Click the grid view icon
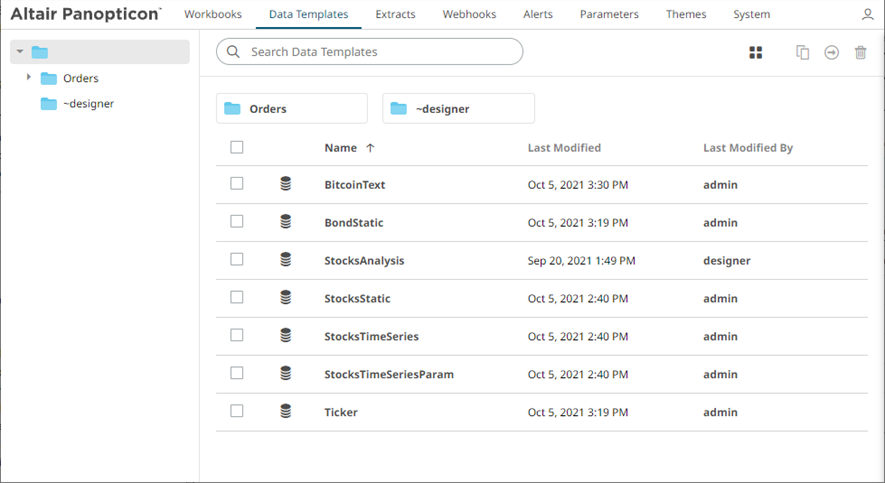The width and height of the screenshot is (885, 483). tap(756, 52)
